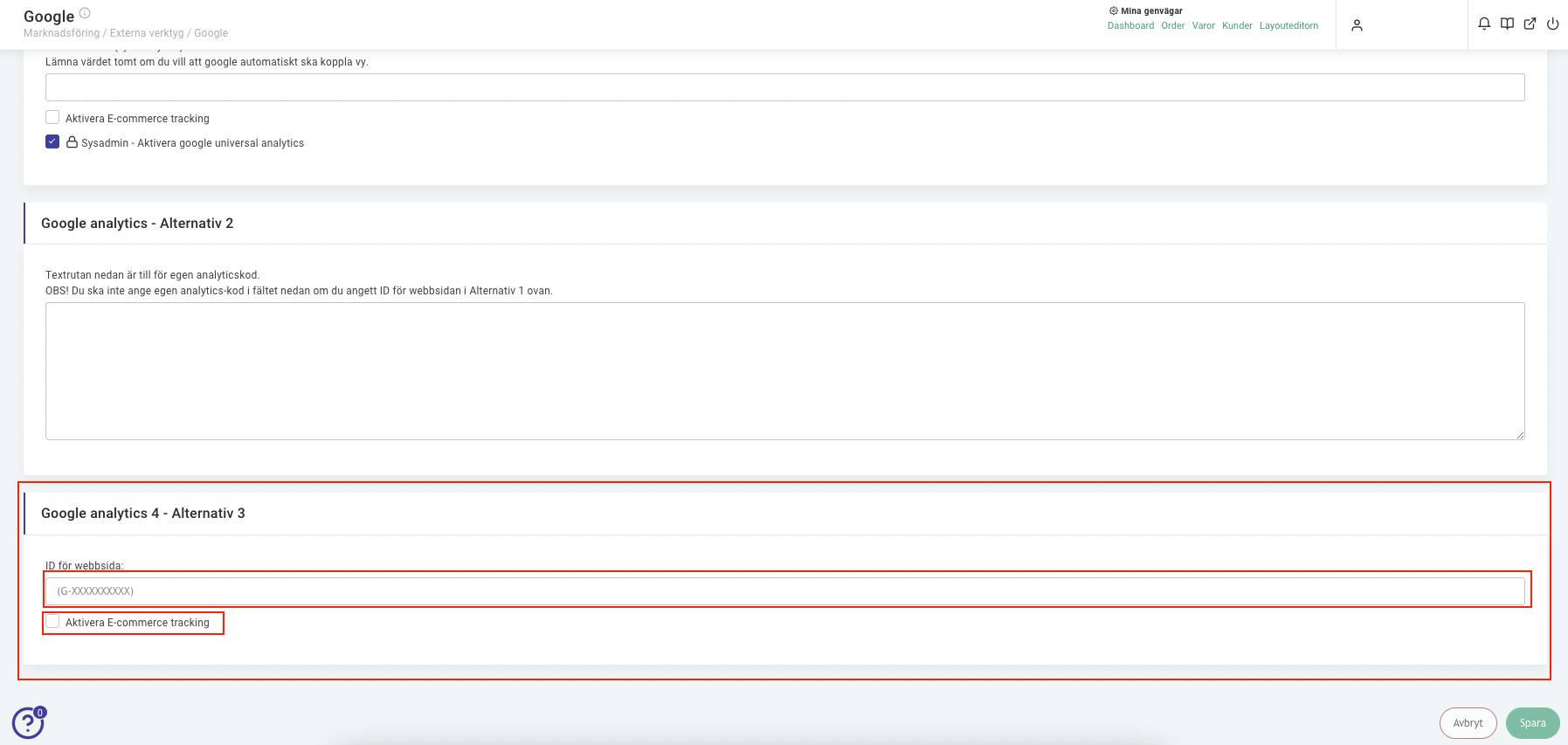Image resolution: width=1568 pixels, height=745 pixels.
Task: Open the external site link icon
Action: [1530, 24]
